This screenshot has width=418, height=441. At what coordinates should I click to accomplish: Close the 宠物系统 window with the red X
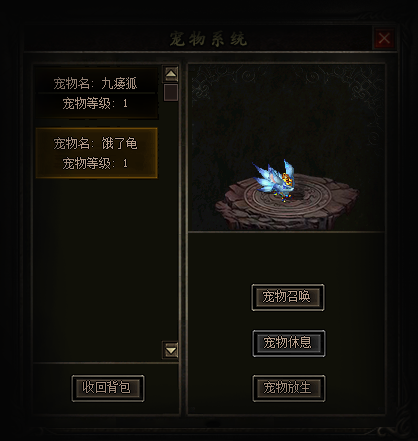click(384, 38)
